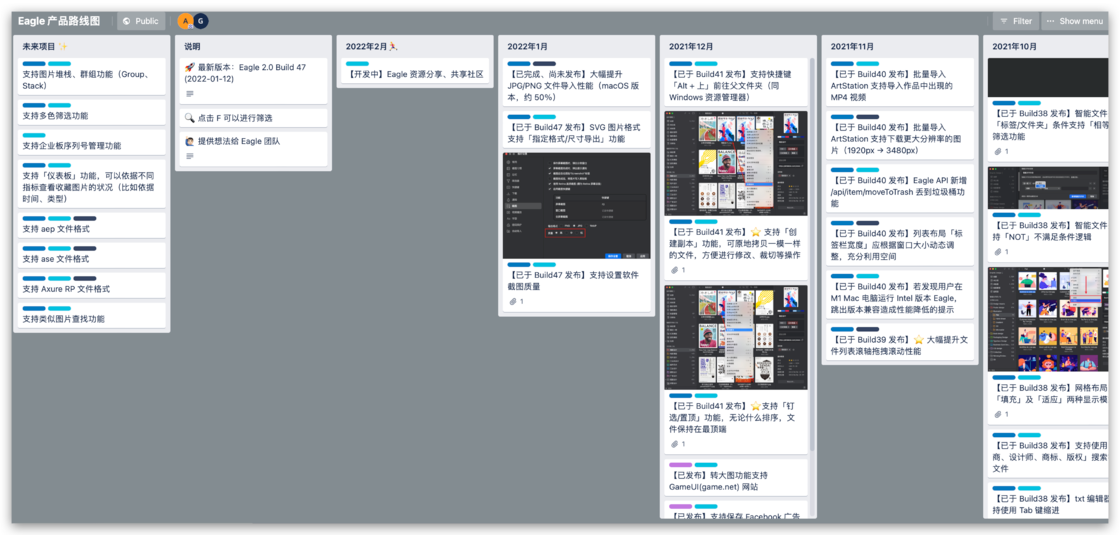This screenshot has width=1120, height=535.
Task: Open card '转大图功能支持 GameUI(game.net) 网站'
Action: pos(736,478)
